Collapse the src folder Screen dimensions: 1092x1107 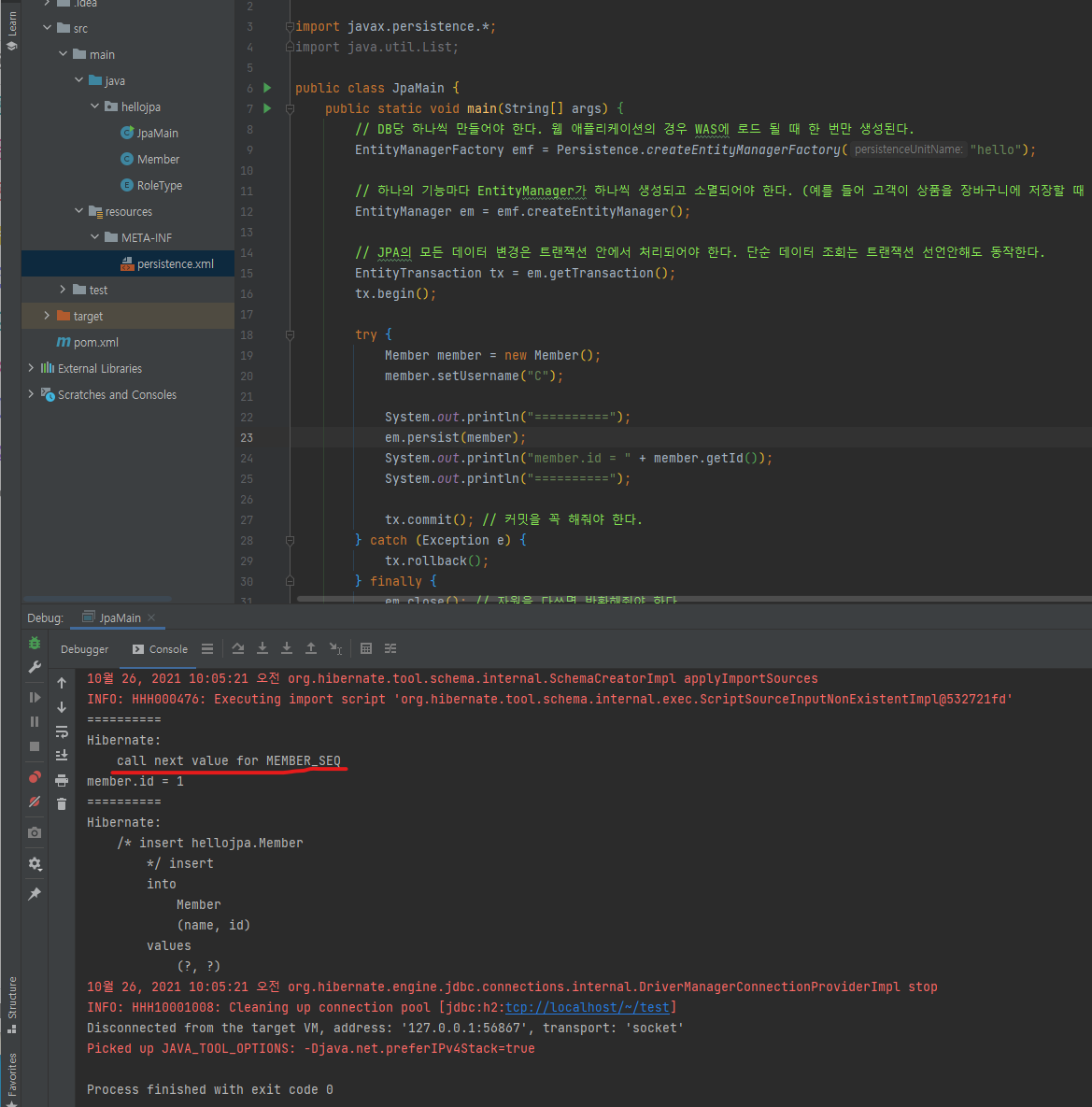pyautogui.click(x=48, y=27)
